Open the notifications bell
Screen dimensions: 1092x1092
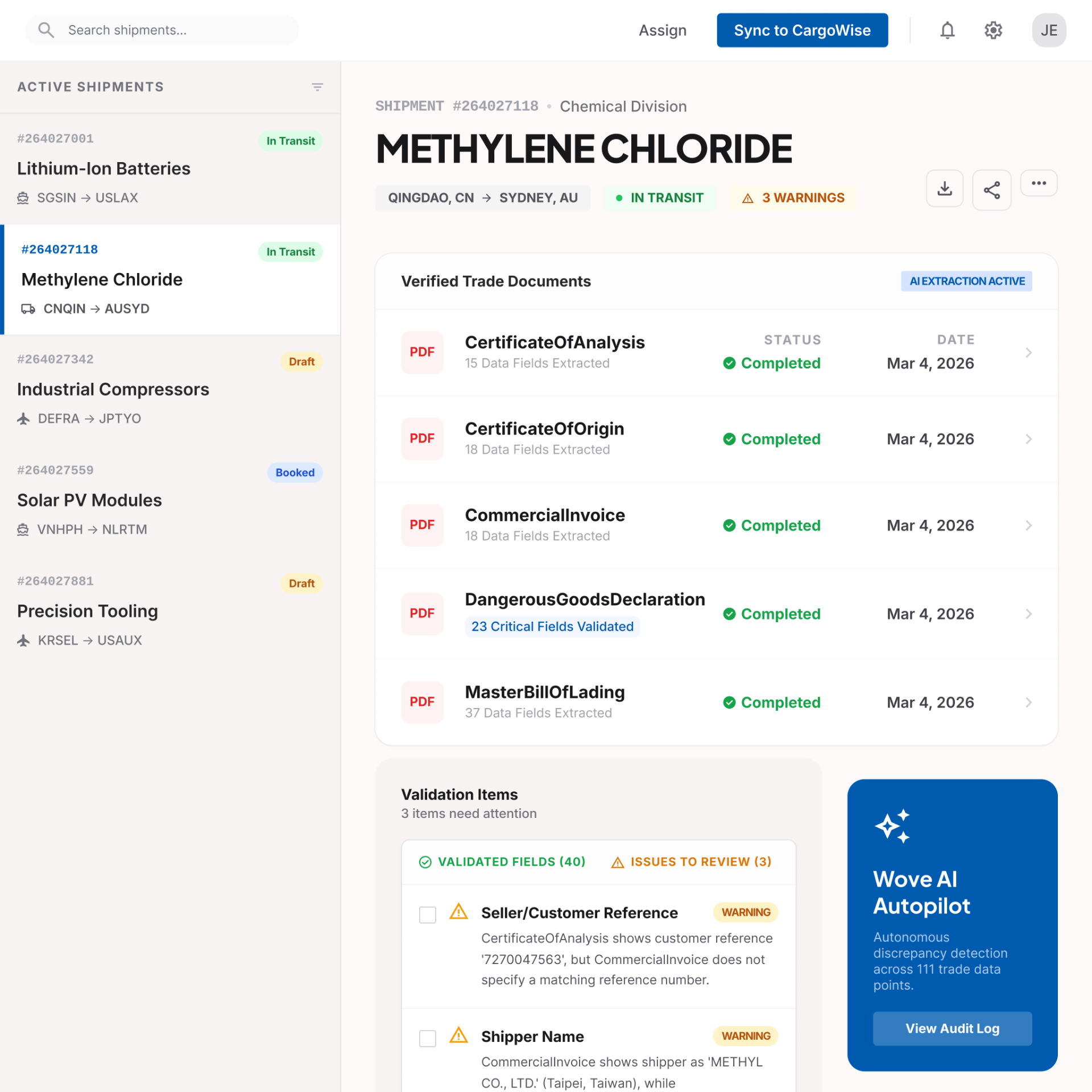(x=946, y=30)
